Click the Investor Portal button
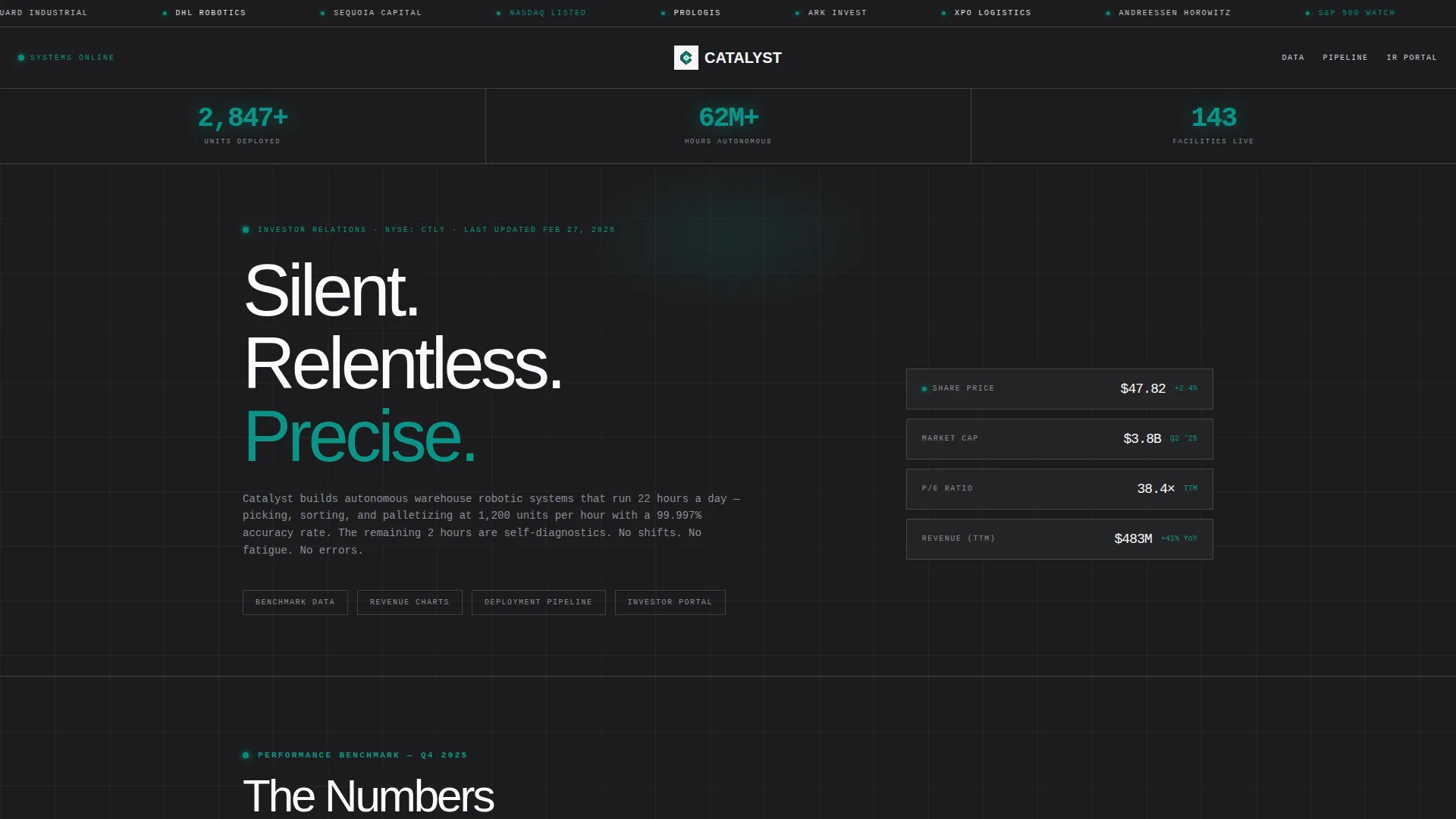Viewport: 1456px width, 819px height. coord(670,602)
